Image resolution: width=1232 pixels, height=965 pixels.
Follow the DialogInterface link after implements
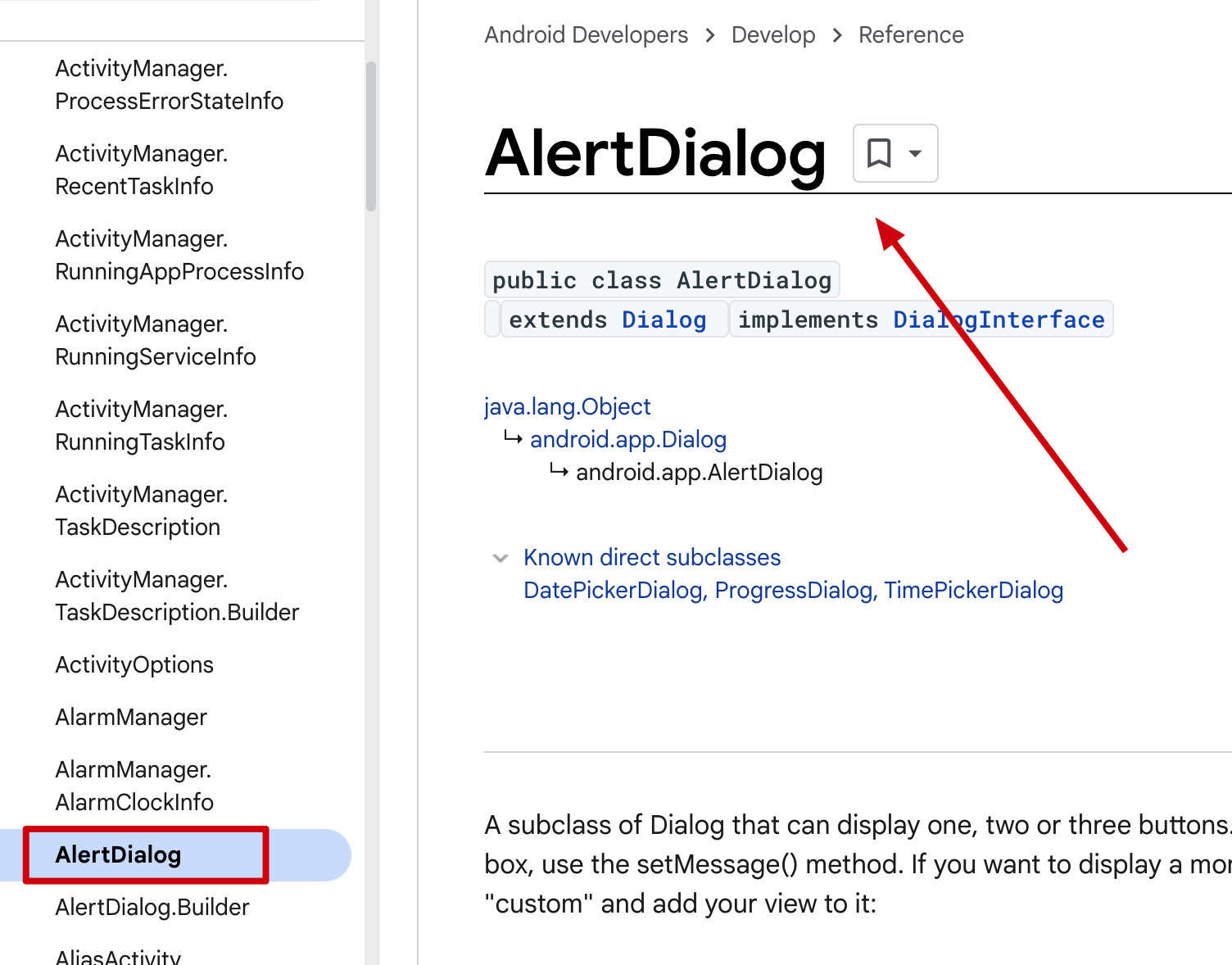(x=999, y=319)
